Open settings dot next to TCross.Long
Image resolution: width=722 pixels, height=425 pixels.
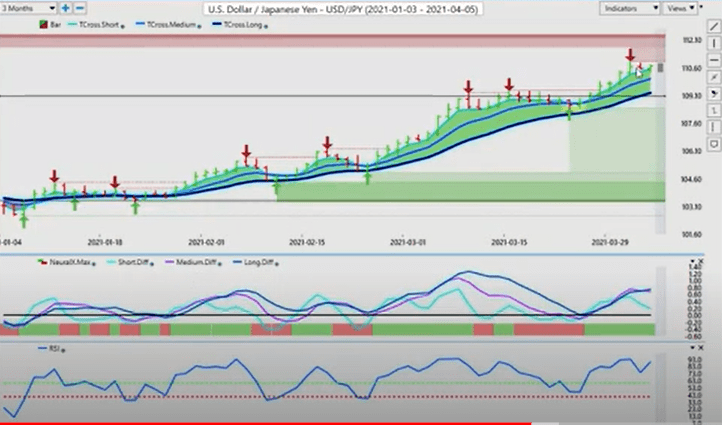pos(266,27)
